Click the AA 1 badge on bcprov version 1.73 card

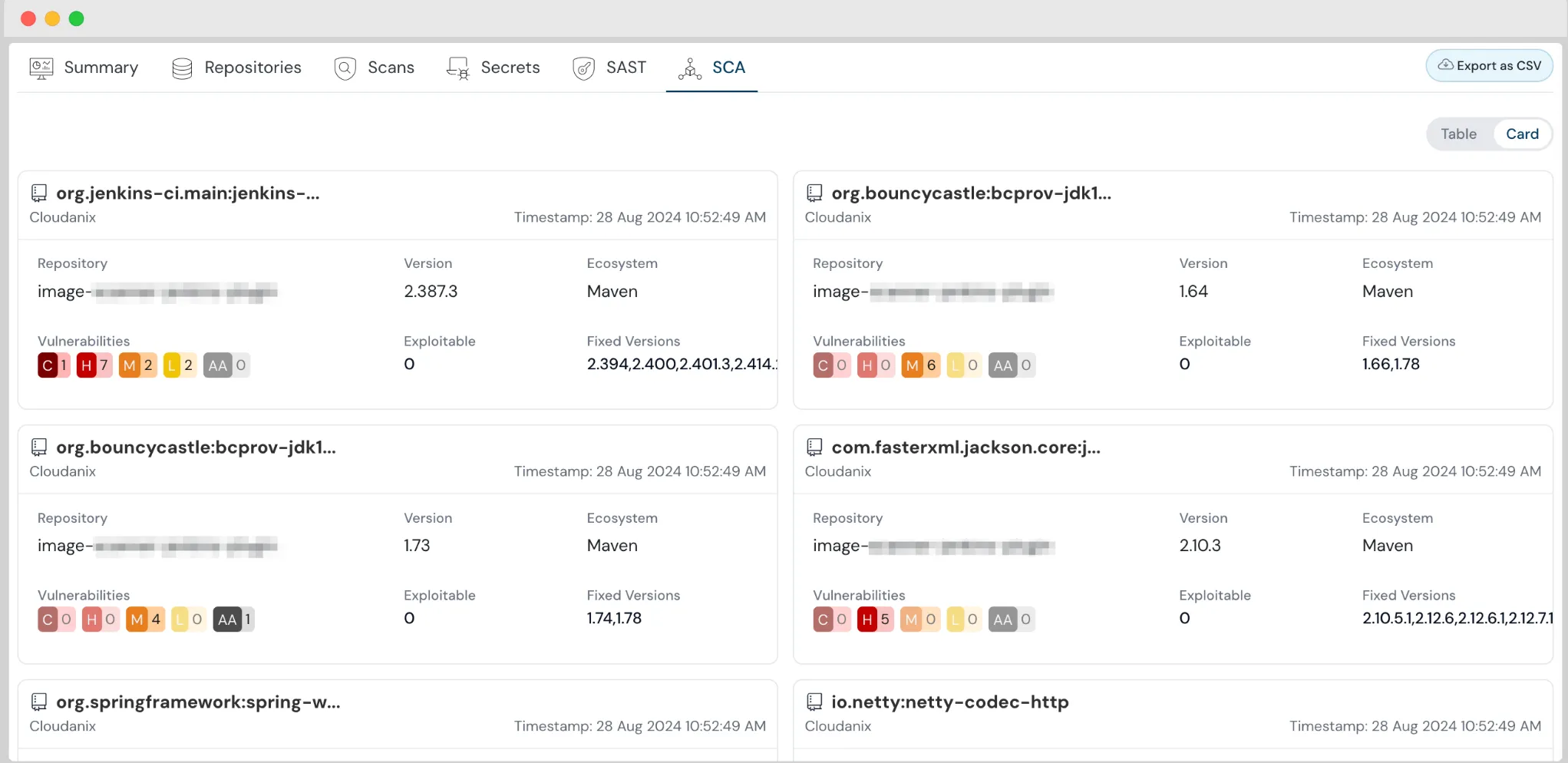pyautogui.click(x=233, y=619)
